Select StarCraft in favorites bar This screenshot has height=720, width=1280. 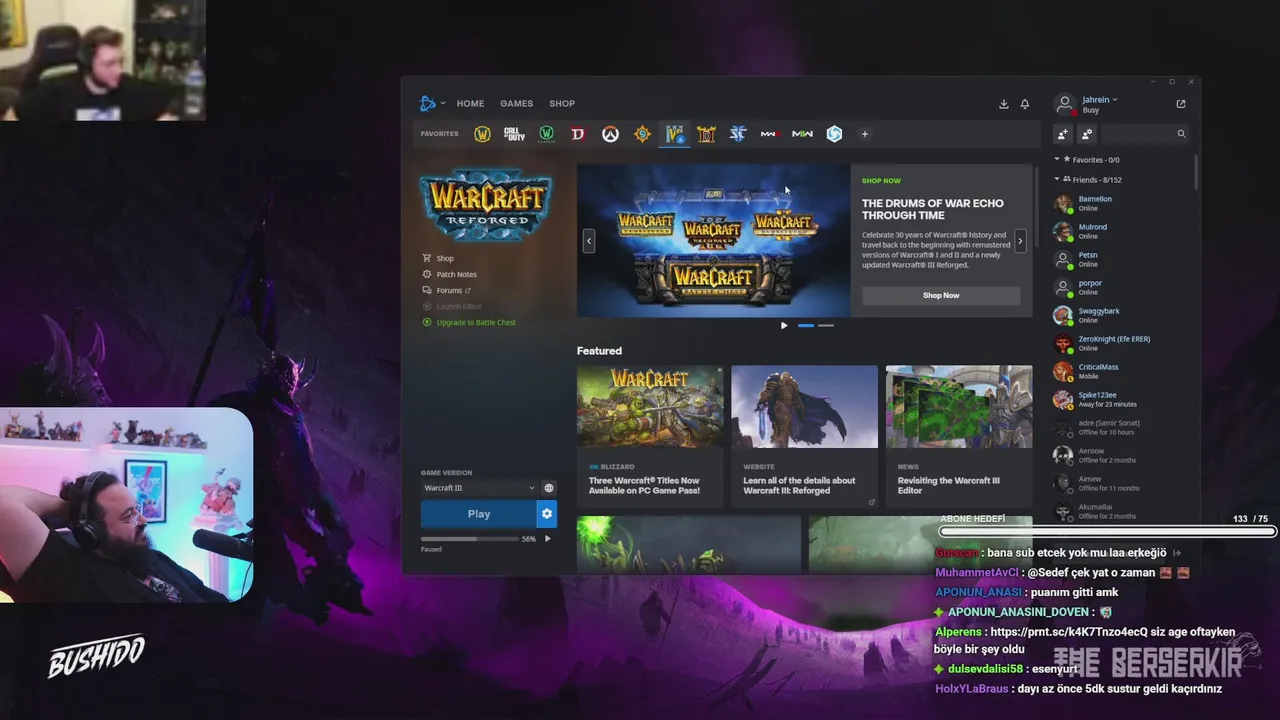(738, 134)
